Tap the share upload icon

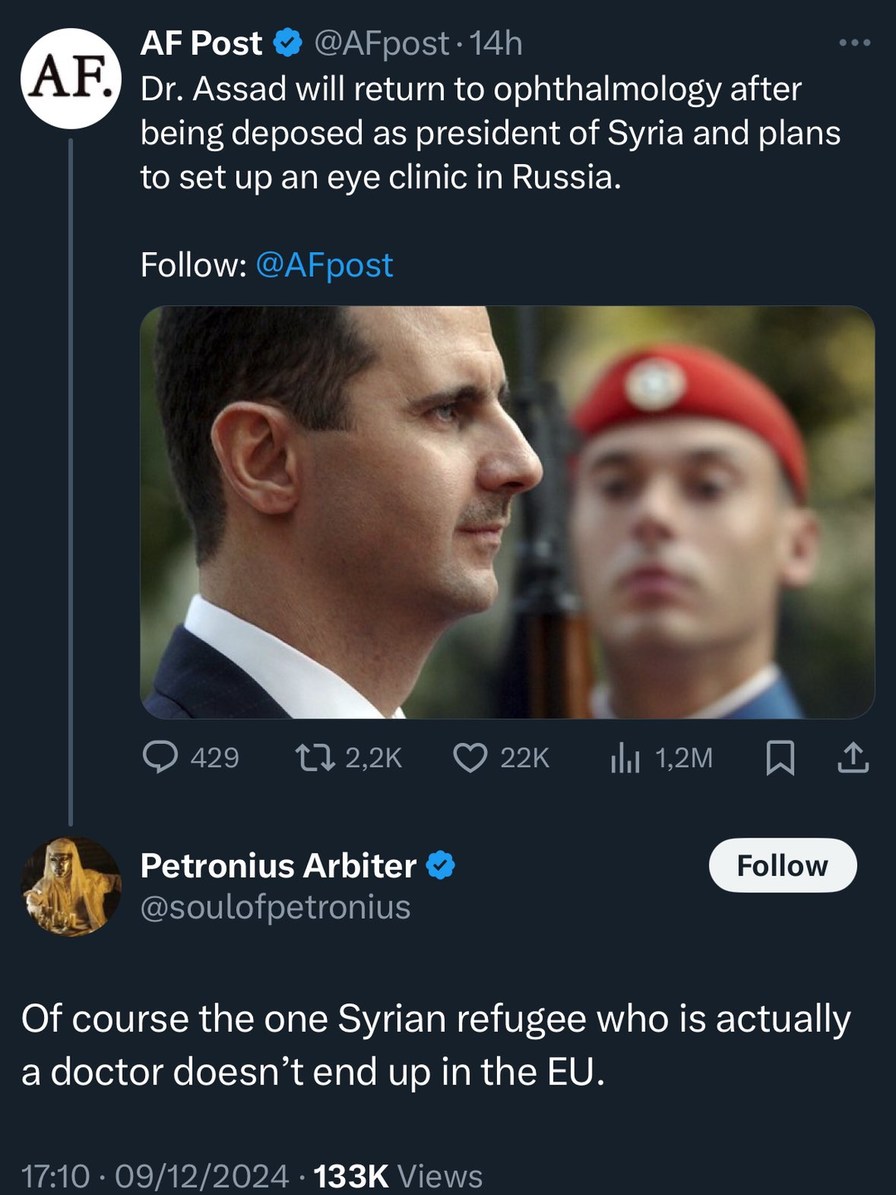pyautogui.click(x=850, y=759)
